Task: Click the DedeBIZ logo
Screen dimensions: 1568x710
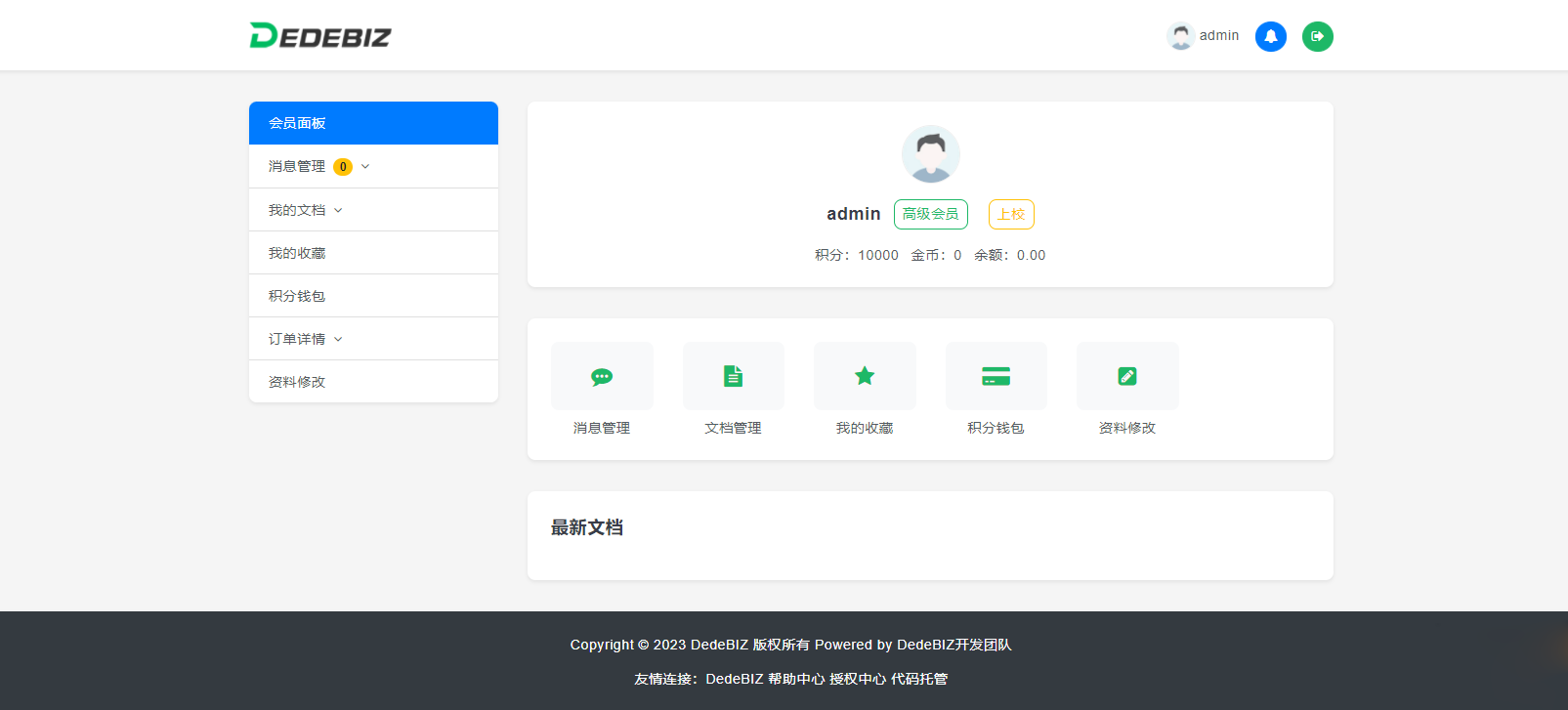Action: (x=320, y=36)
